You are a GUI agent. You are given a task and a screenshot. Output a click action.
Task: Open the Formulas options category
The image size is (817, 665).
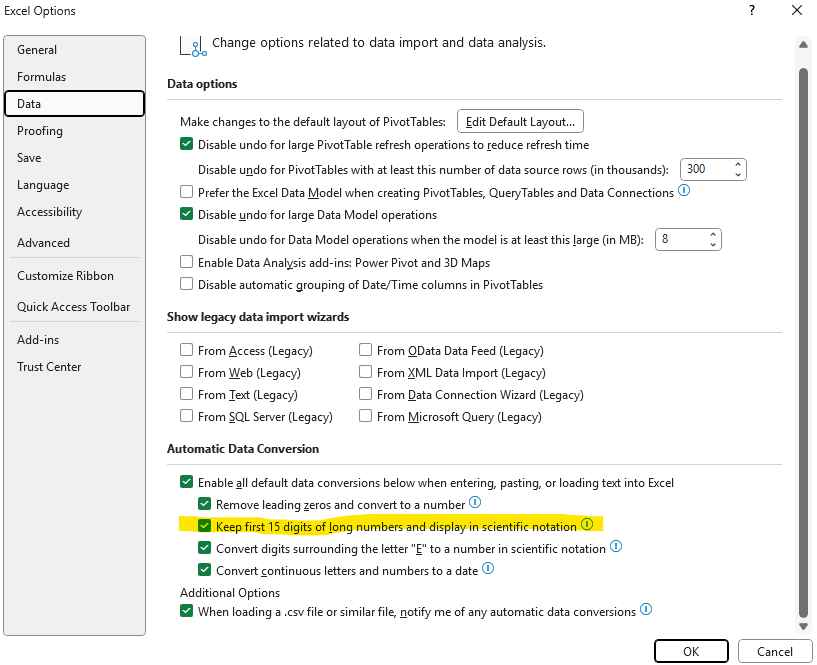(74, 77)
